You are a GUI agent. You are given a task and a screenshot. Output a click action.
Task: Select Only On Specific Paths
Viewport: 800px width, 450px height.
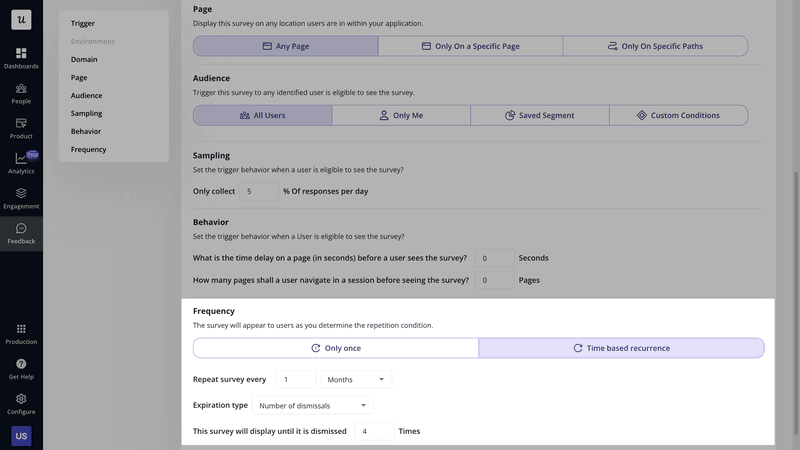[656, 46]
